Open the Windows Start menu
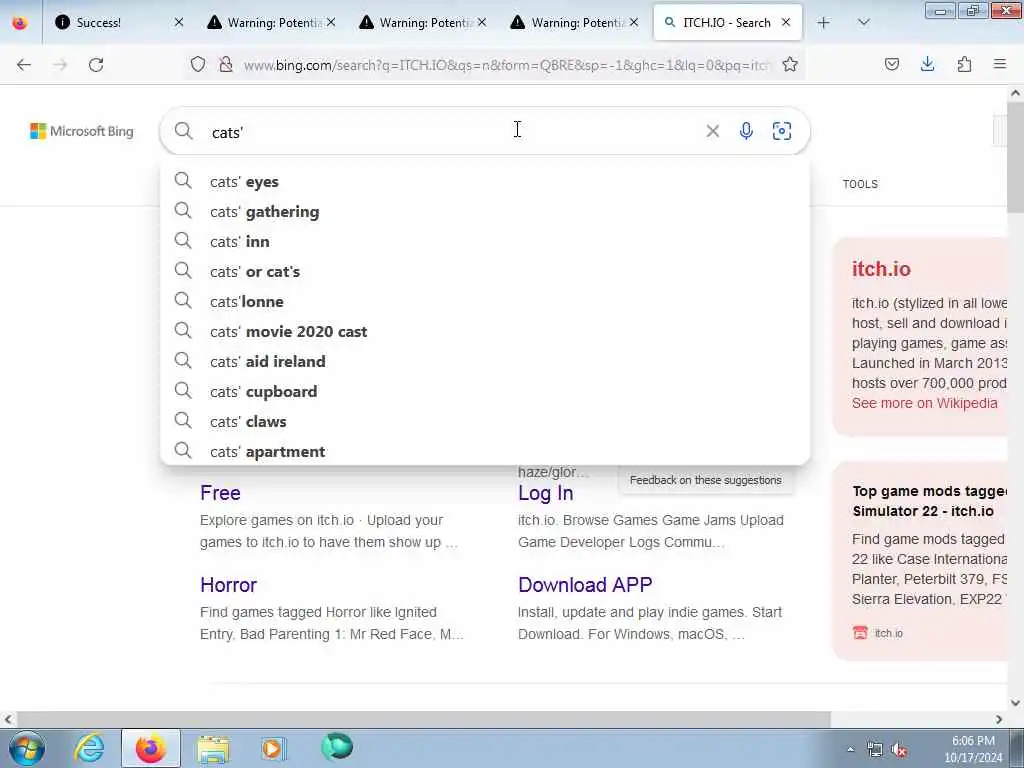Screen dimensions: 1024x768 27,748
